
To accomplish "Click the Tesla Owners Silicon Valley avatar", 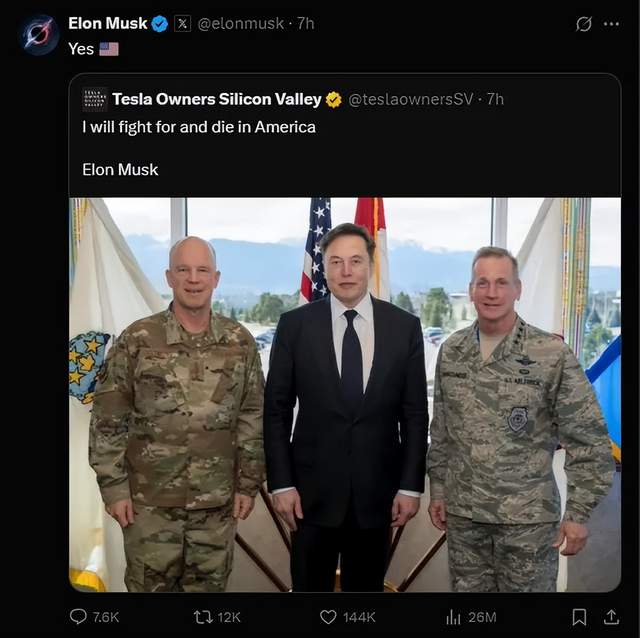I will click(94, 99).
